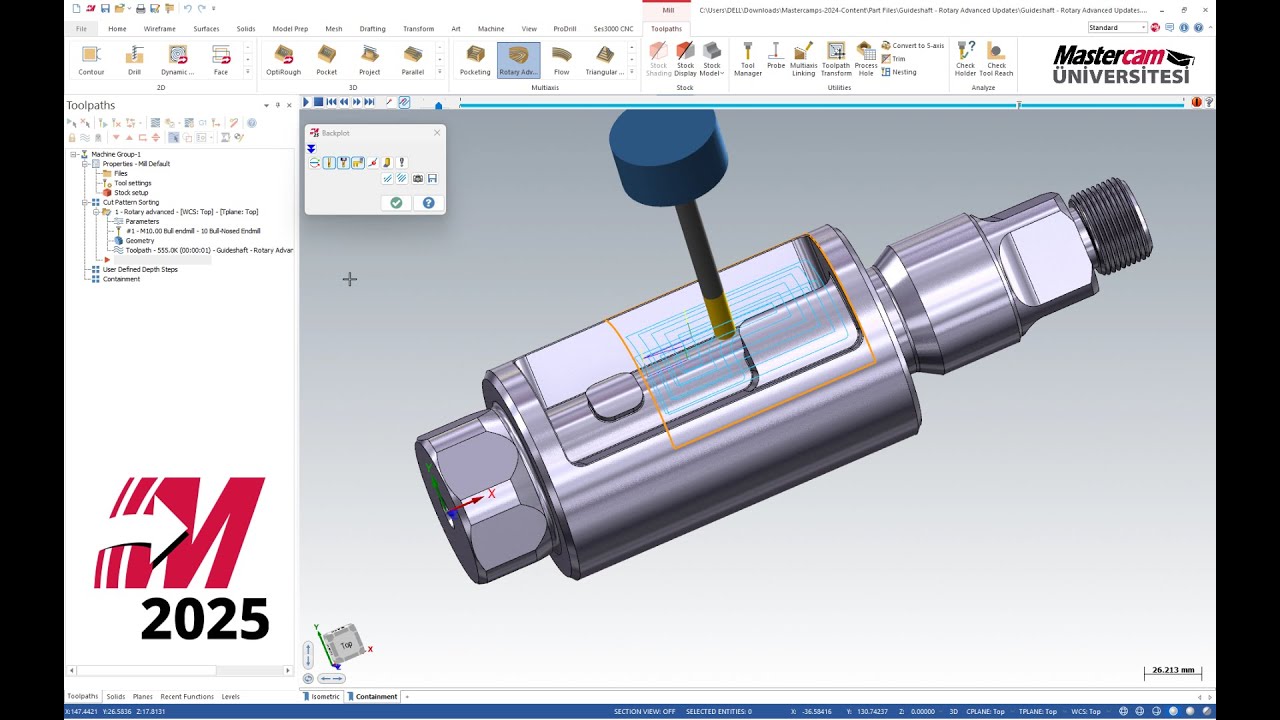The width and height of the screenshot is (1280, 720).
Task: Select the OptiRough 3D toolpath
Action: pos(283,60)
